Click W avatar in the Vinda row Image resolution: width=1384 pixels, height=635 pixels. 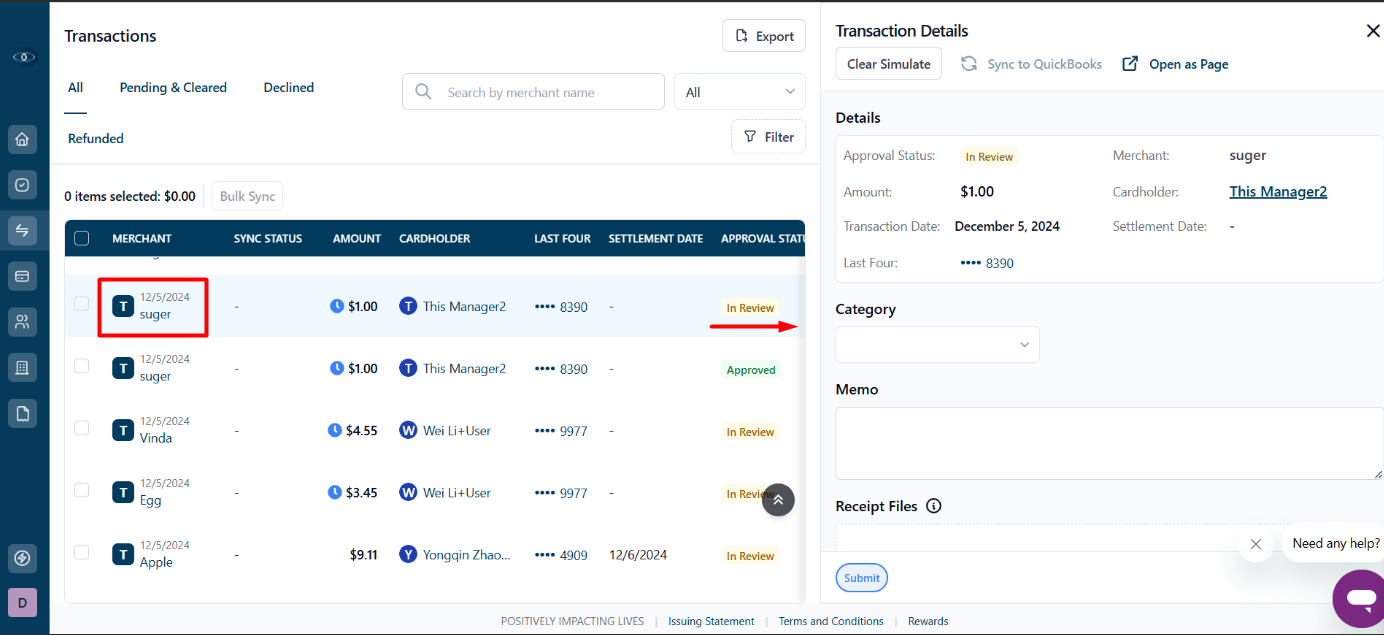point(408,430)
